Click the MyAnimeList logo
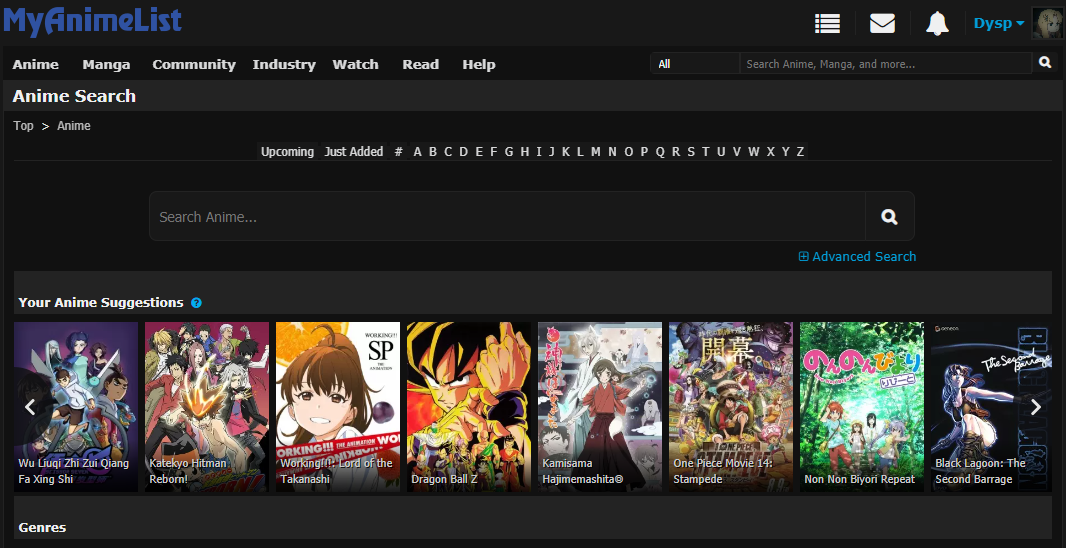Viewport: 1066px width, 548px height. pyautogui.click(x=92, y=20)
